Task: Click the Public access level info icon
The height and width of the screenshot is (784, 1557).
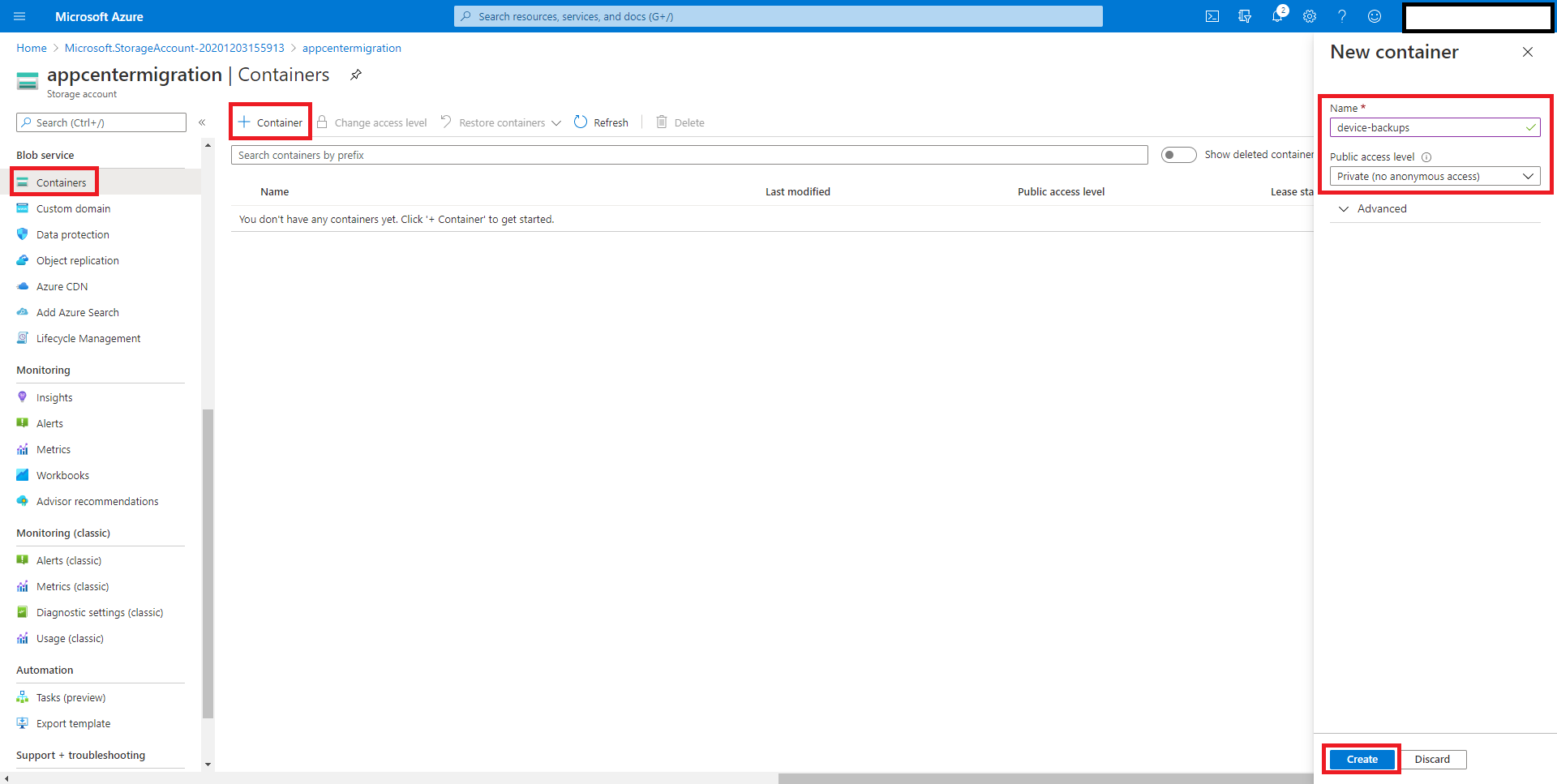Action: 1426,157
